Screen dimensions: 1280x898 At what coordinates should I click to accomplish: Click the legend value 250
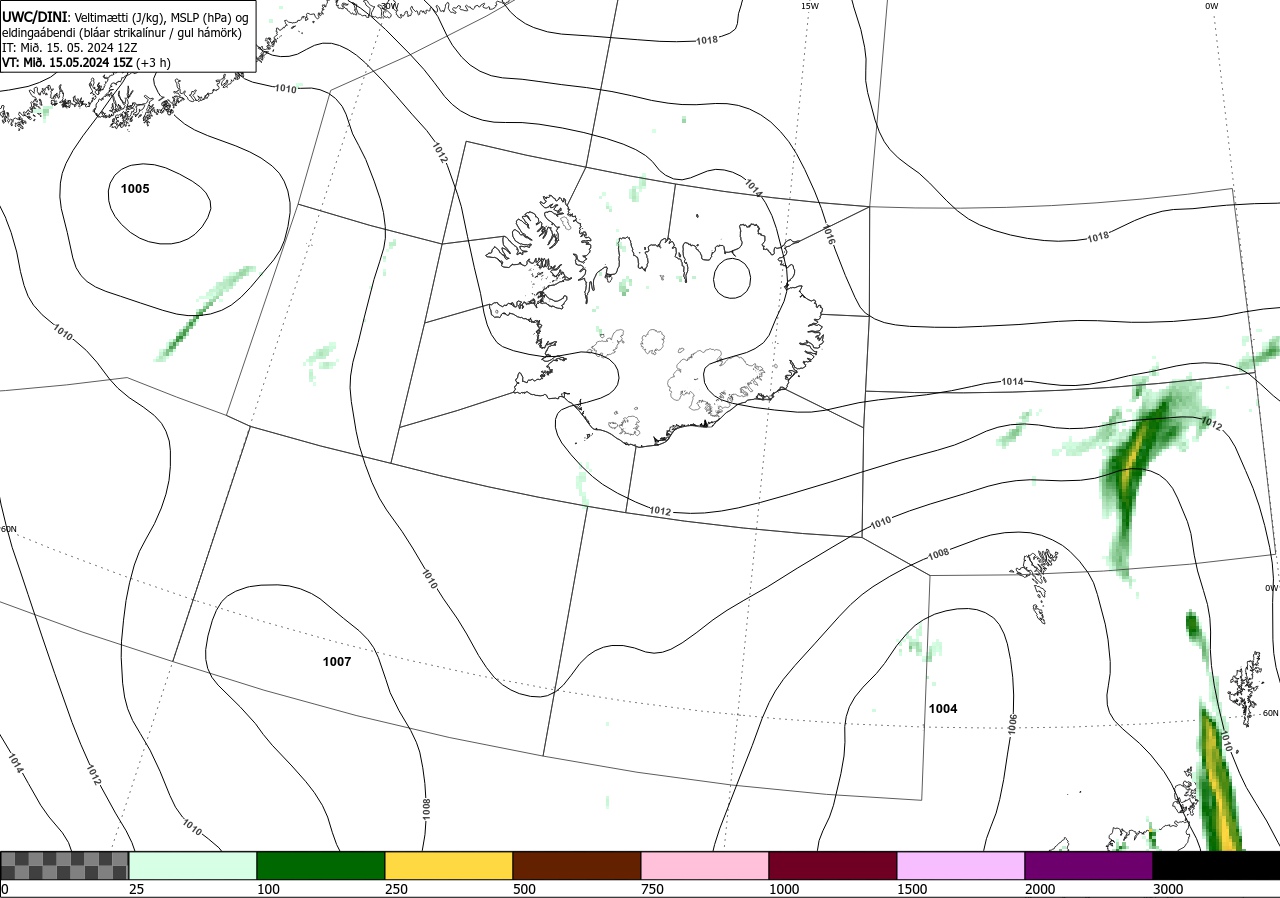[396, 889]
